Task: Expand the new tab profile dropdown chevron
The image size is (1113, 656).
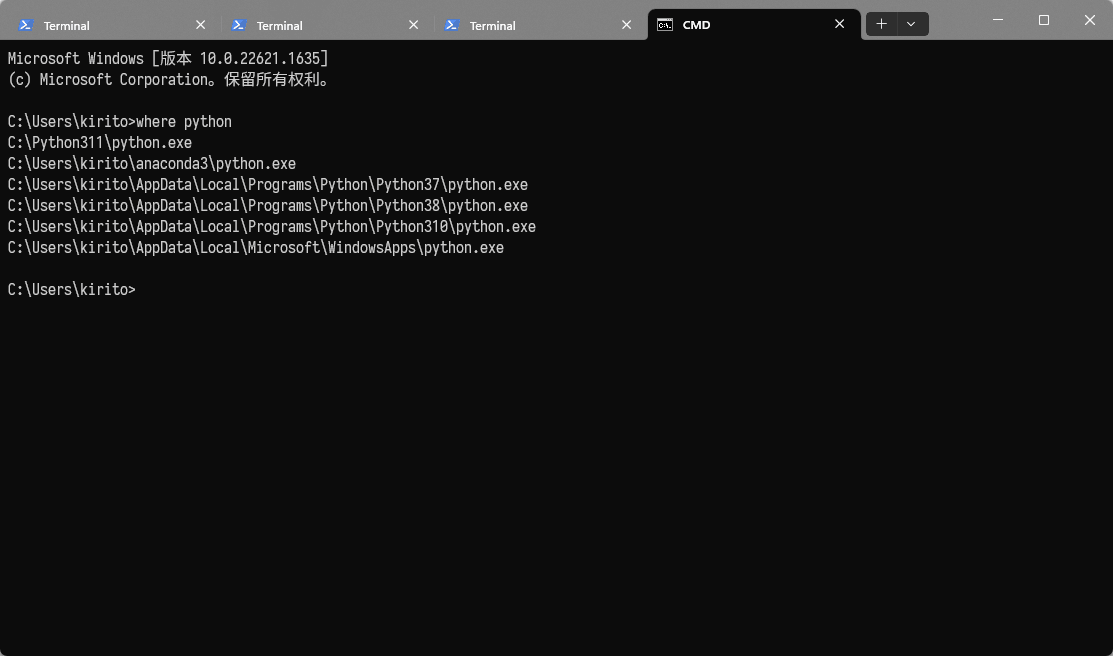Action: pos(911,24)
